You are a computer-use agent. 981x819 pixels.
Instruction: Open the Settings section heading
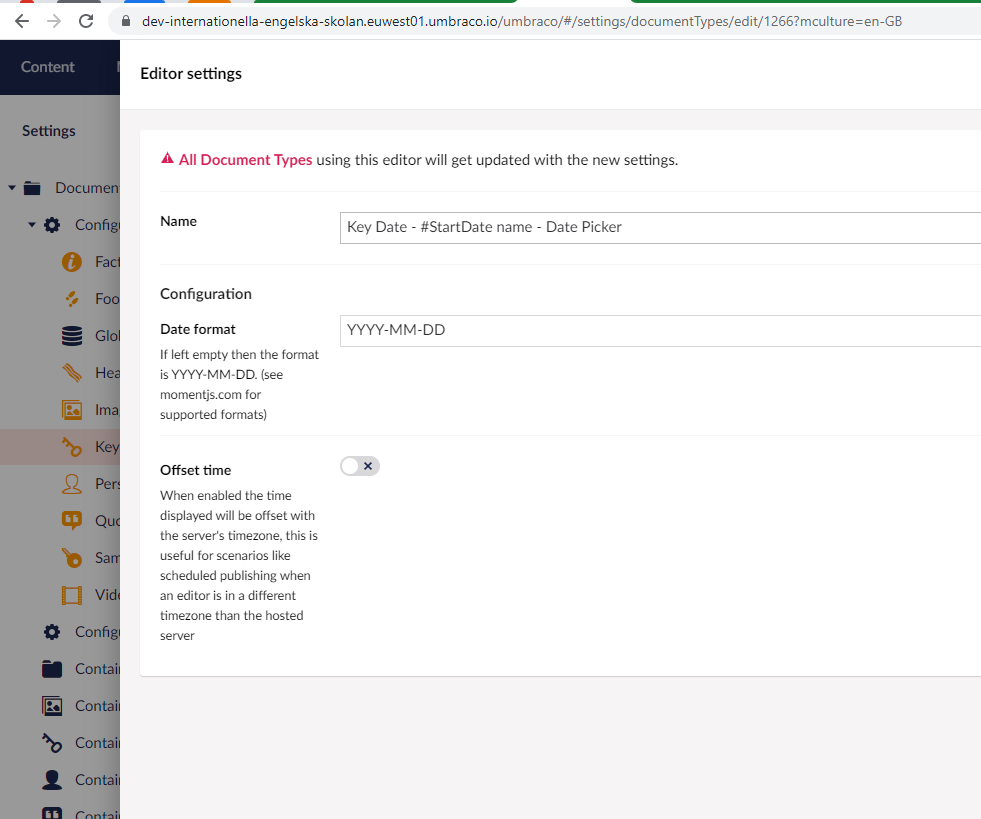point(48,130)
